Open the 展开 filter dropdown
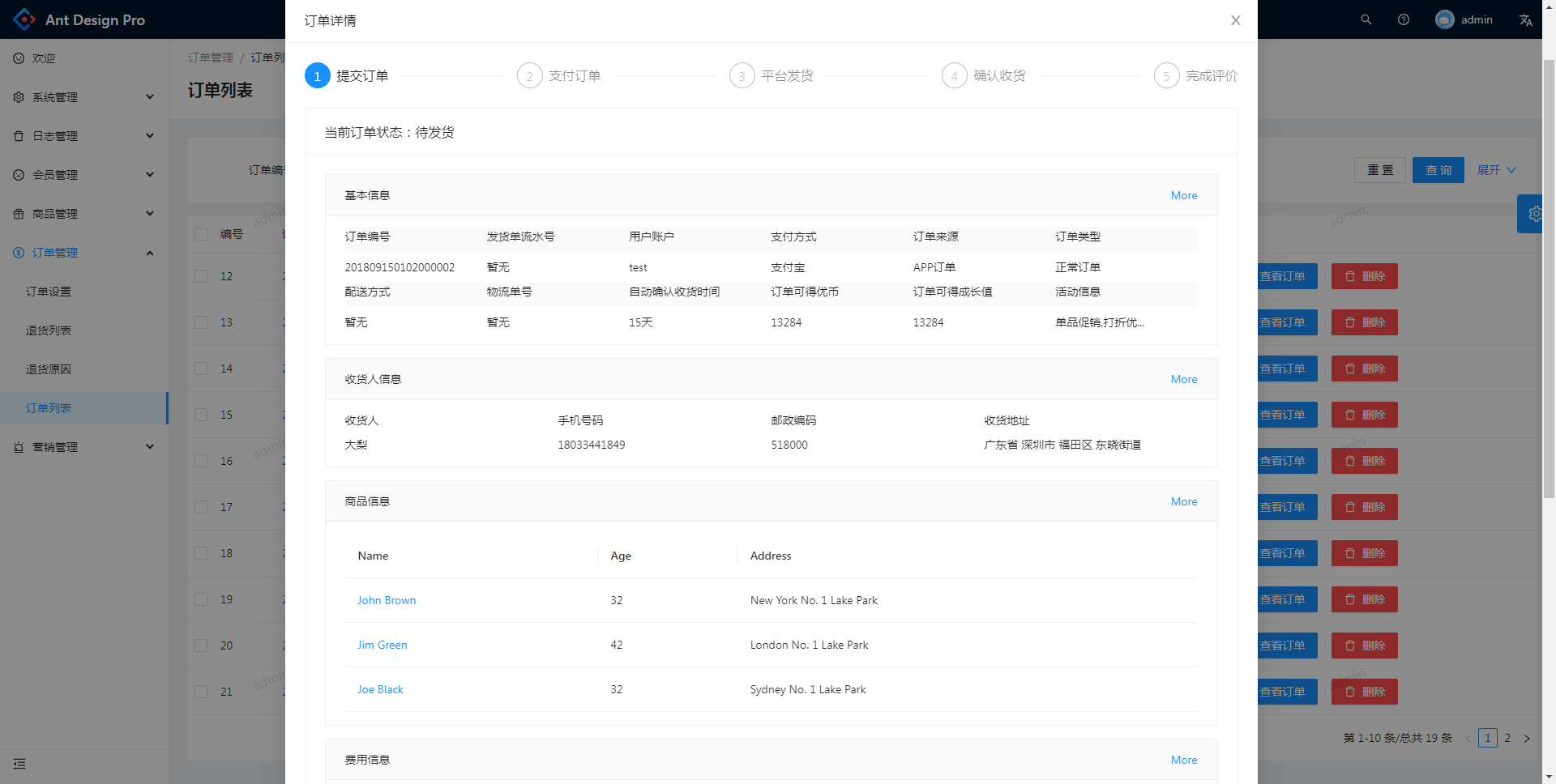 [1496, 170]
